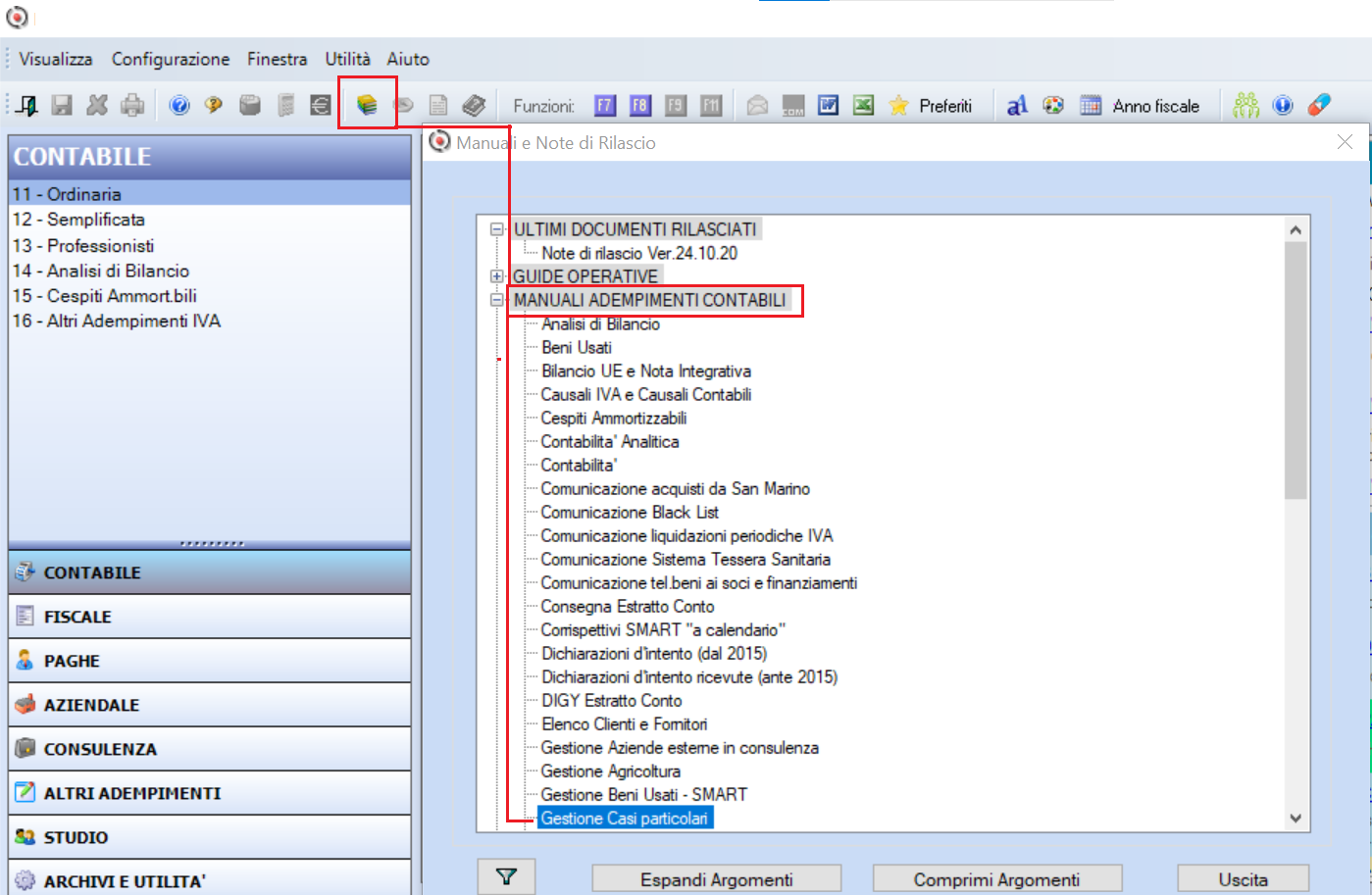The image size is (1372, 895).
Task: Open the Word export icon
Action: click(x=829, y=105)
